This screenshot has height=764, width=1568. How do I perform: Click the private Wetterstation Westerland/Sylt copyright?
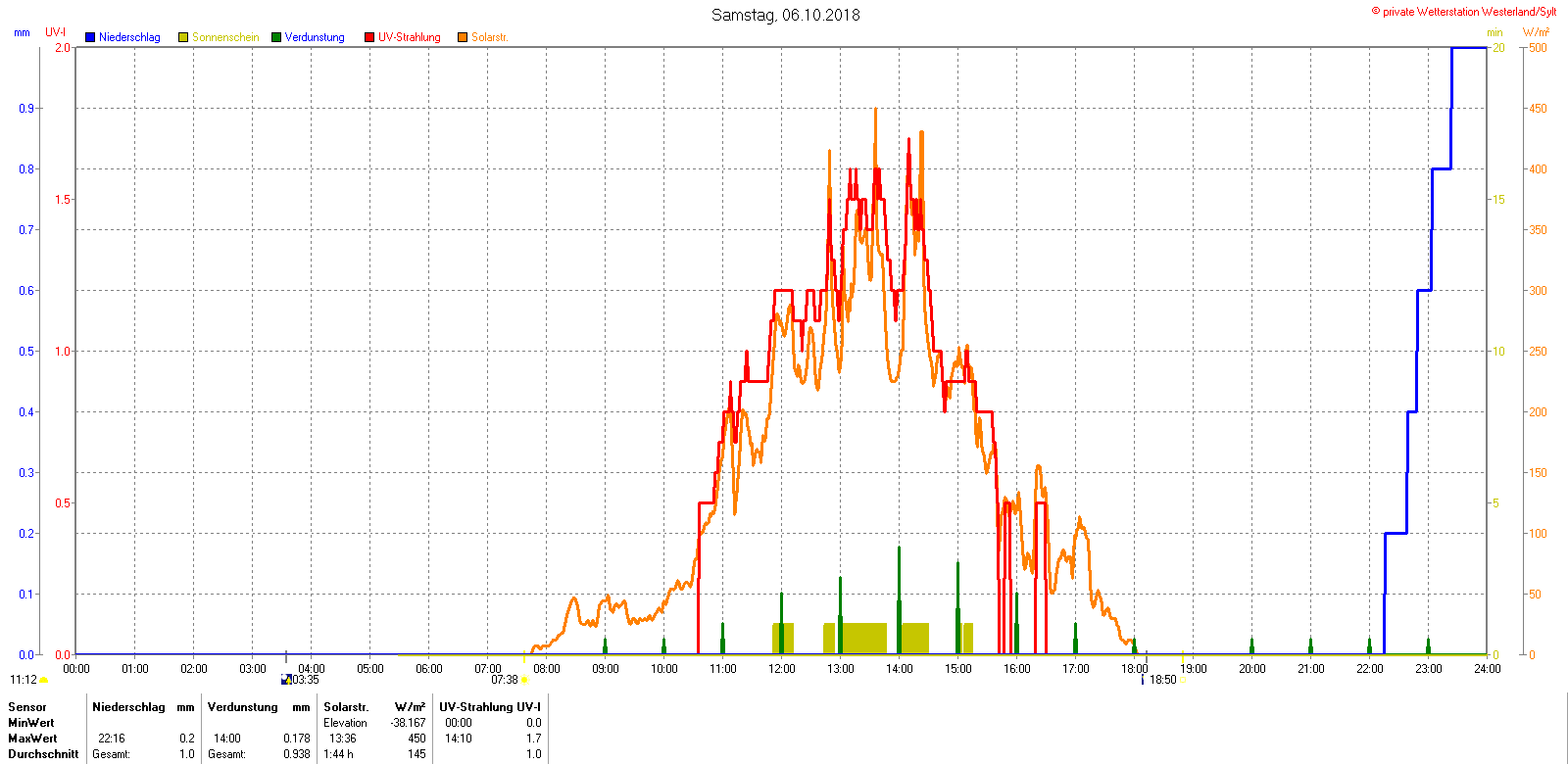click(x=1464, y=12)
